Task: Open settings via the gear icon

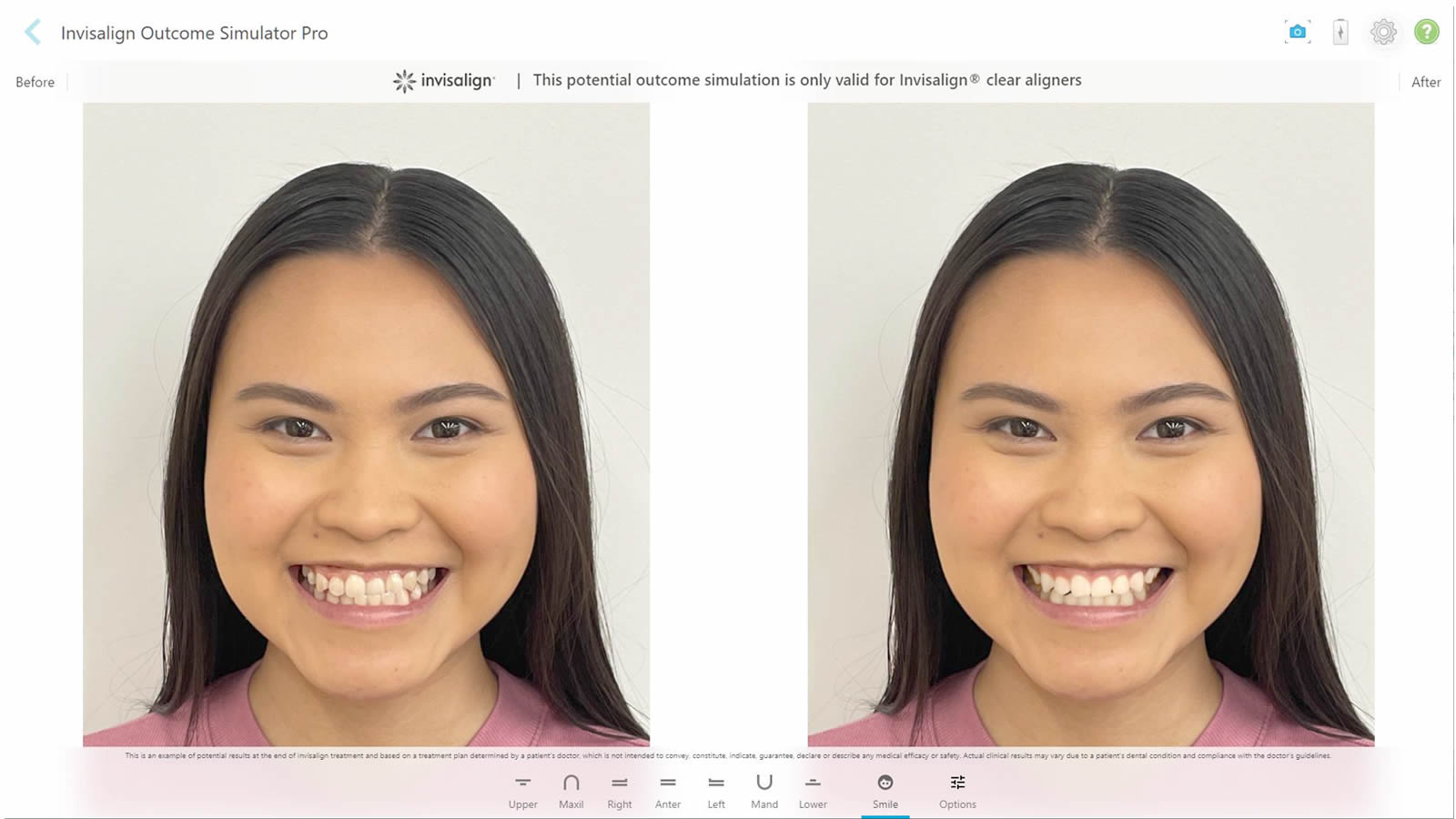Action: pyautogui.click(x=1383, y=33)
